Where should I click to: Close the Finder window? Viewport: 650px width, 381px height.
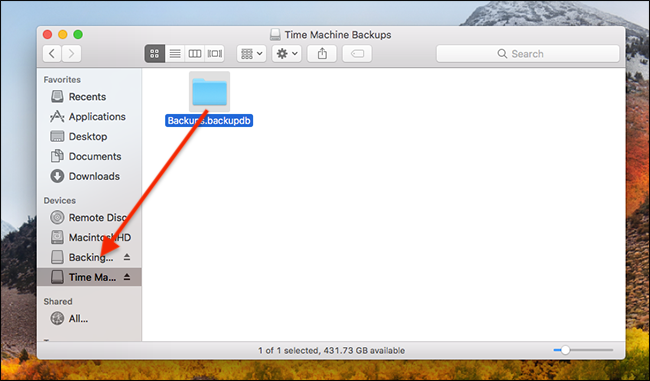click(x=47, y=34)
